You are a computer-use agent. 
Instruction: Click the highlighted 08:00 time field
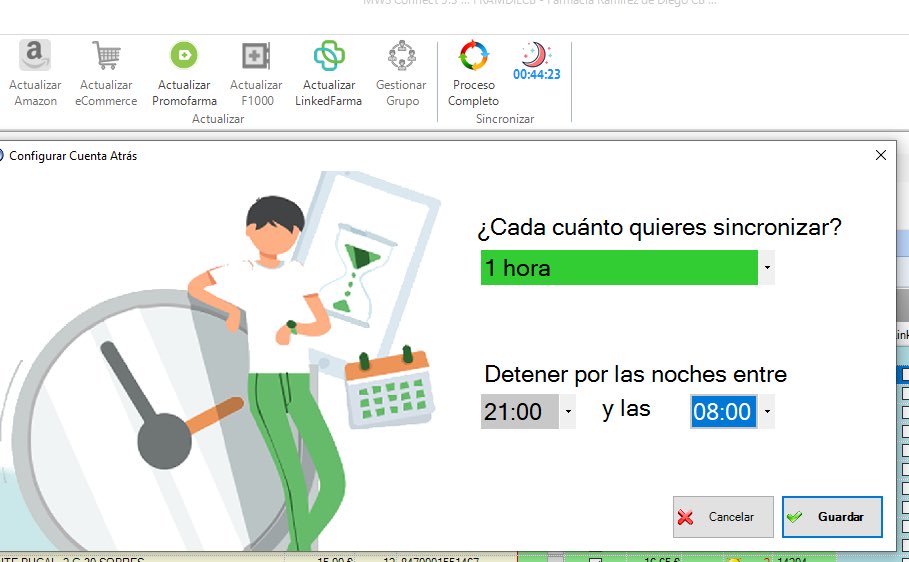[x=723, y=411]
